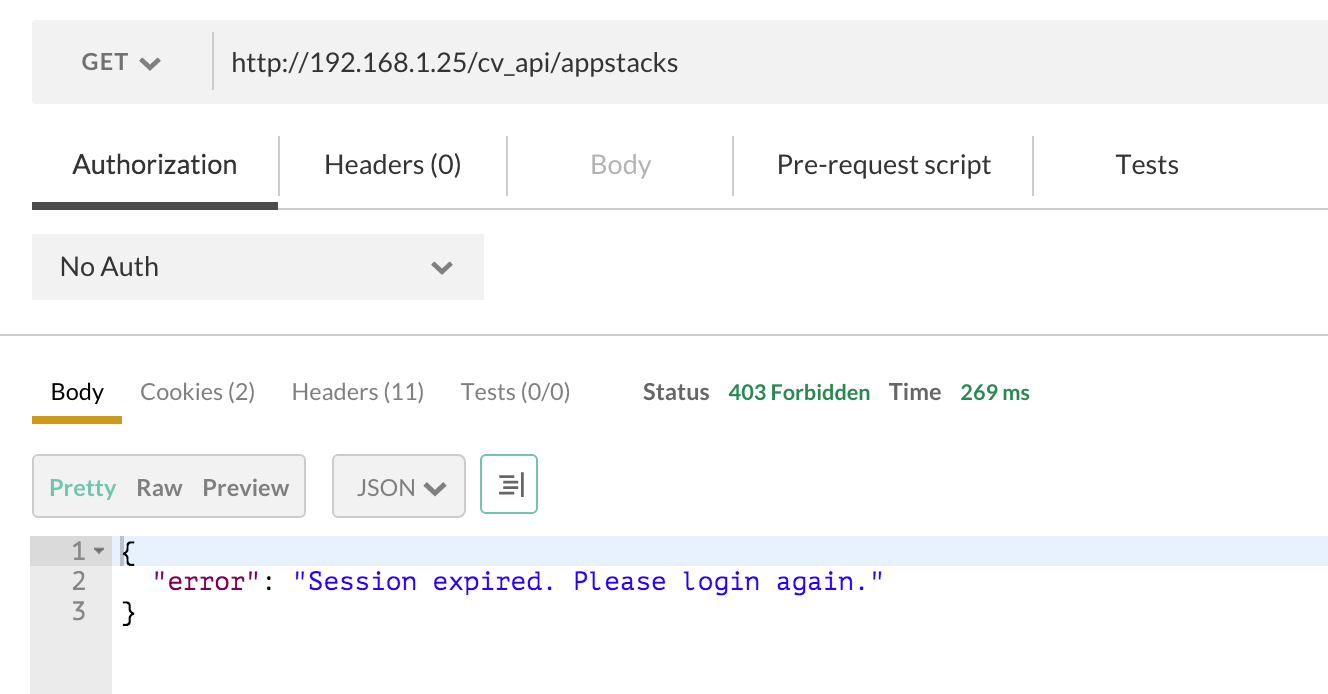This screenshot has height=694, width=1328.
Task: Expand the No Auth type dropdown
Action: point(257,267)
